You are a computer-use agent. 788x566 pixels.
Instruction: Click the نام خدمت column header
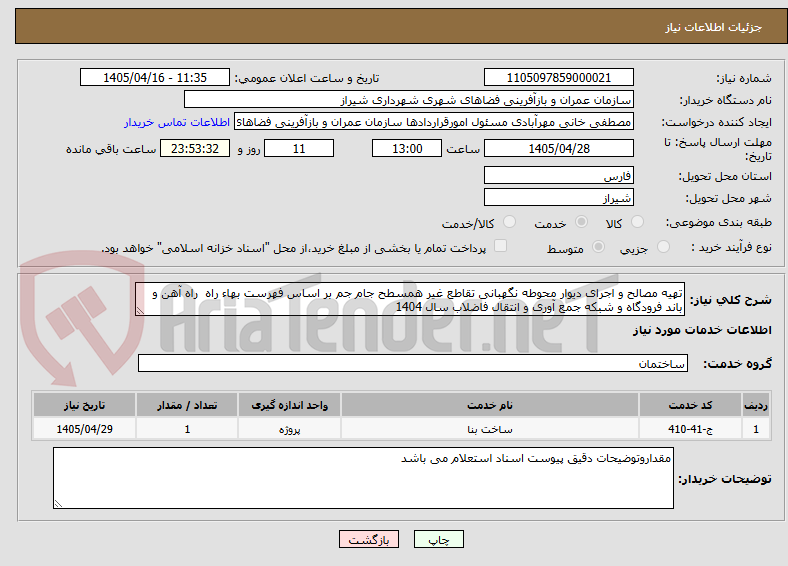pos(489,405)
